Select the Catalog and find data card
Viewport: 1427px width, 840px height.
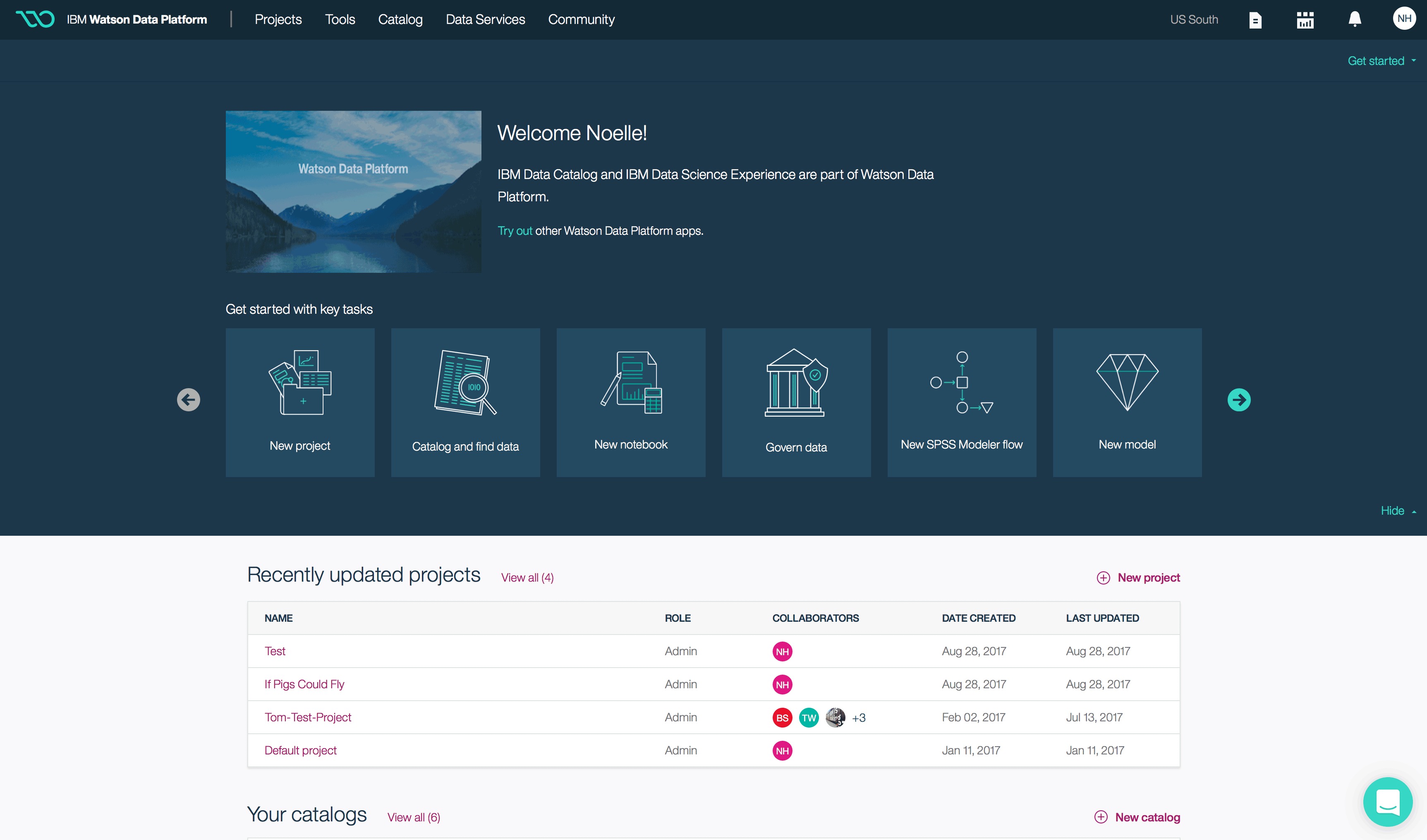tap(465, 403)
